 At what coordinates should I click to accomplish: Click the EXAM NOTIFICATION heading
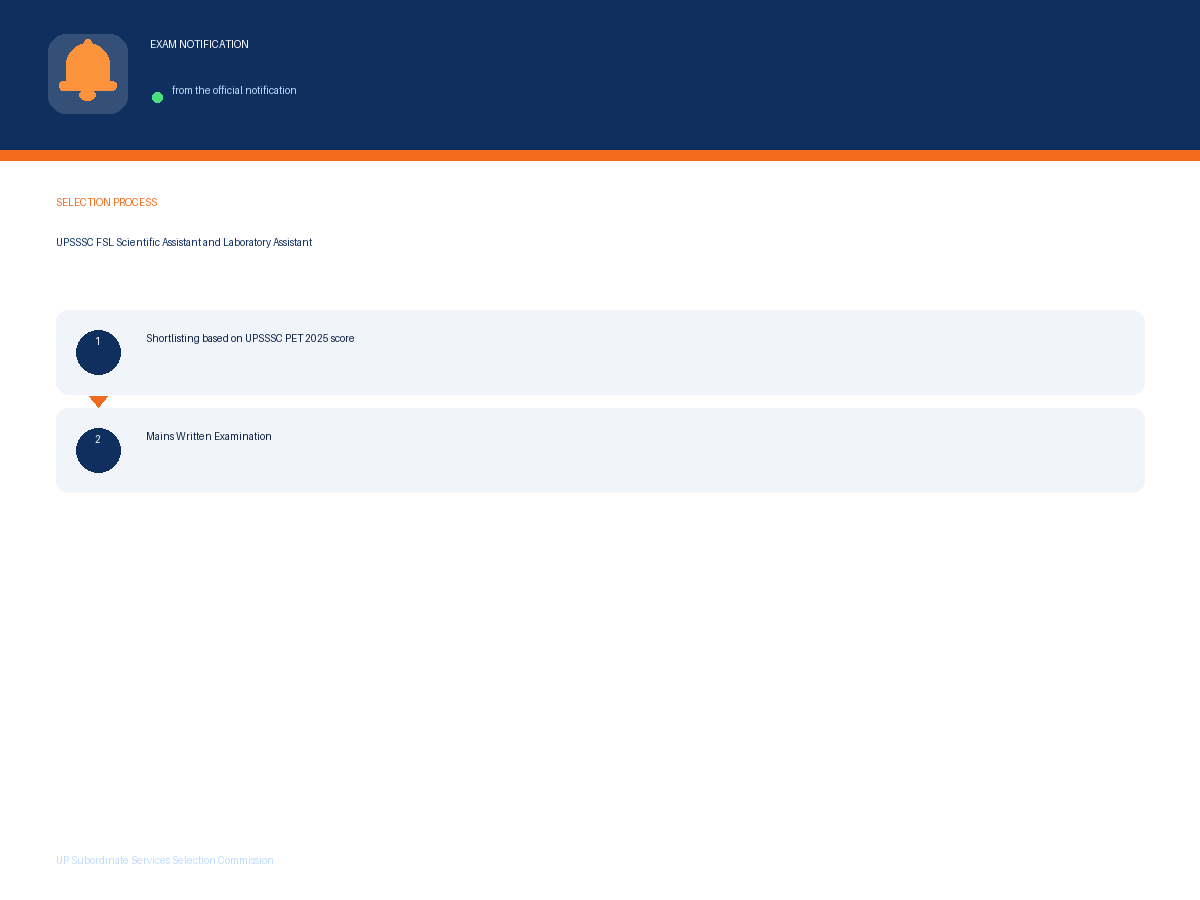point(199,44)
